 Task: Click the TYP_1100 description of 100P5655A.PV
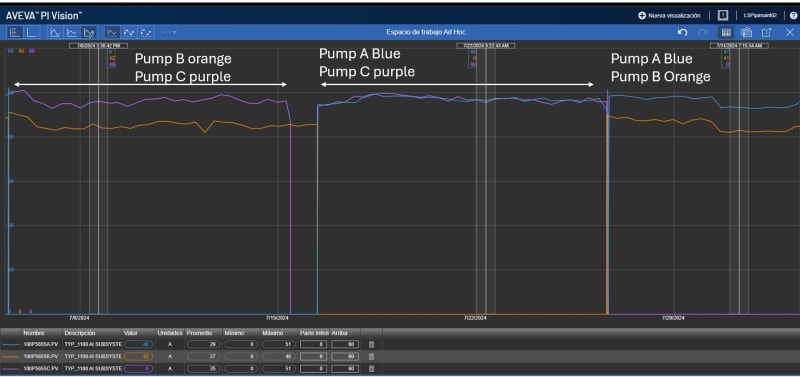(x=93, y=345)
